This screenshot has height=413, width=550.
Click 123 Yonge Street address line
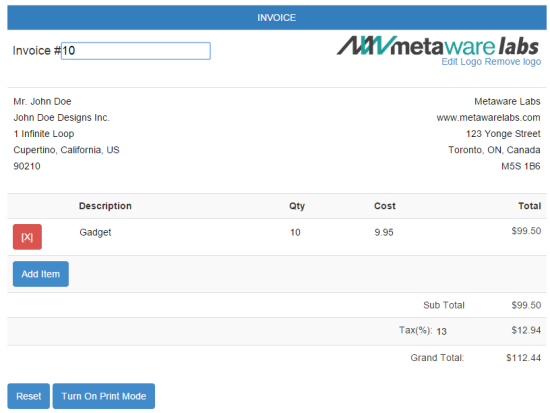pyautogui.click(x=503, y=134)
